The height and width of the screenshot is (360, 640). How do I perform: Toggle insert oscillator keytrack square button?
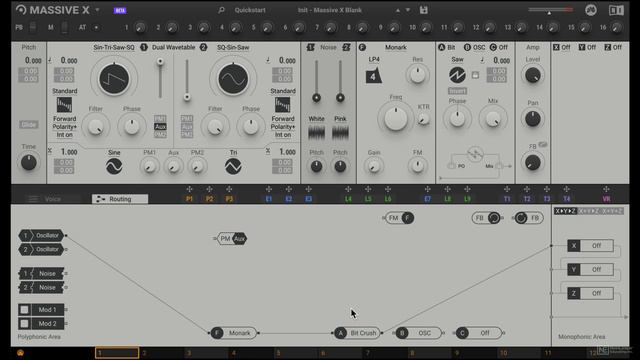point(475,75)
